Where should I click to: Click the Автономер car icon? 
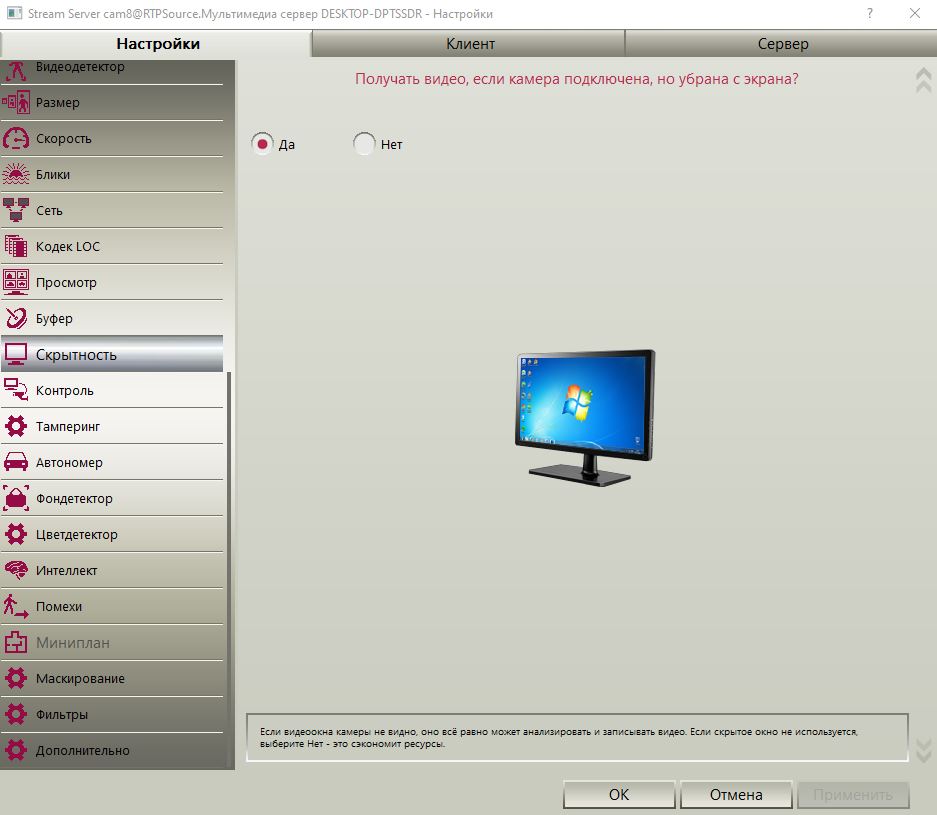16,462
